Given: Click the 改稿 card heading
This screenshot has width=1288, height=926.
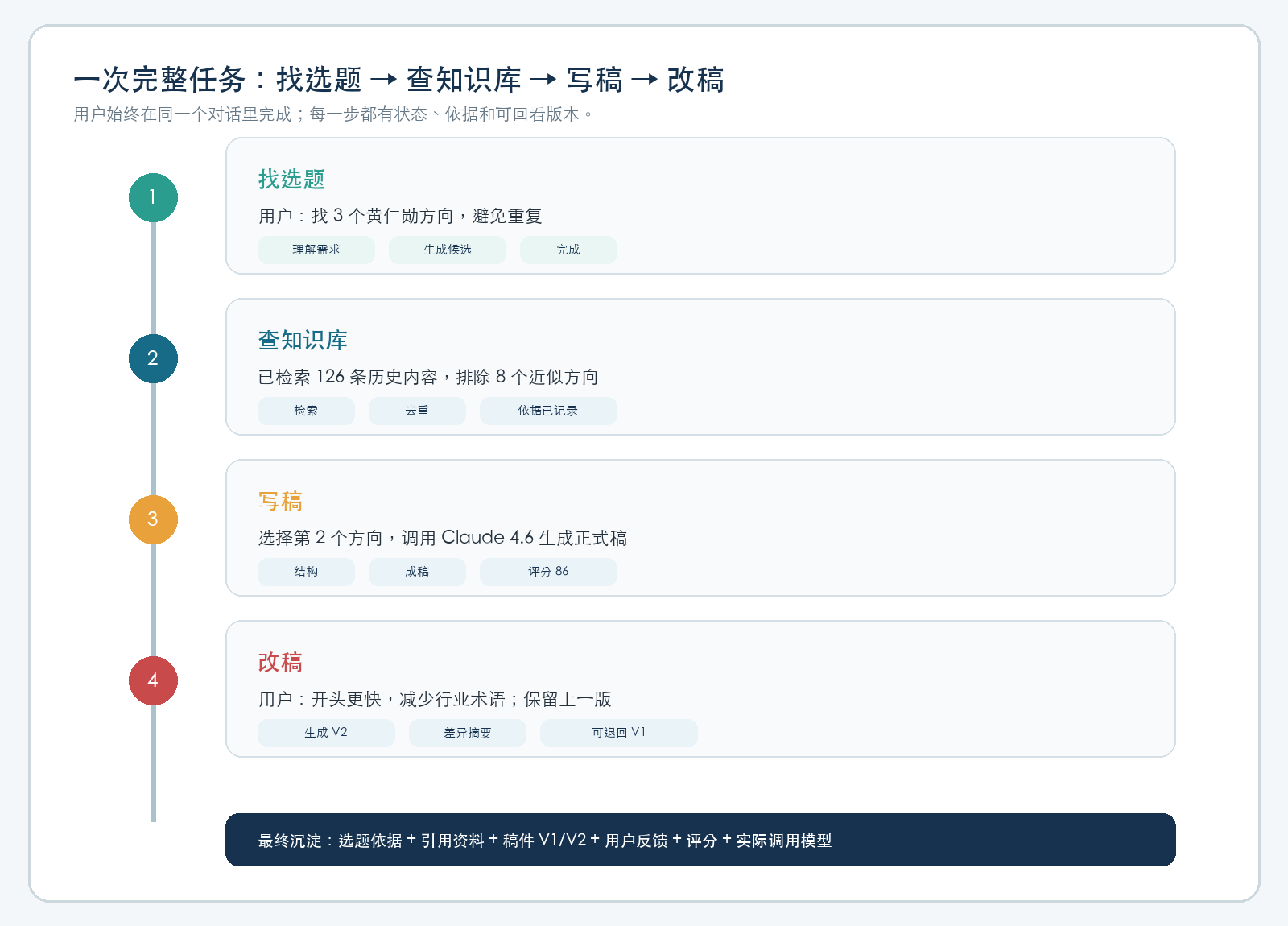Looking at the screenshot, I should point(280,662).
